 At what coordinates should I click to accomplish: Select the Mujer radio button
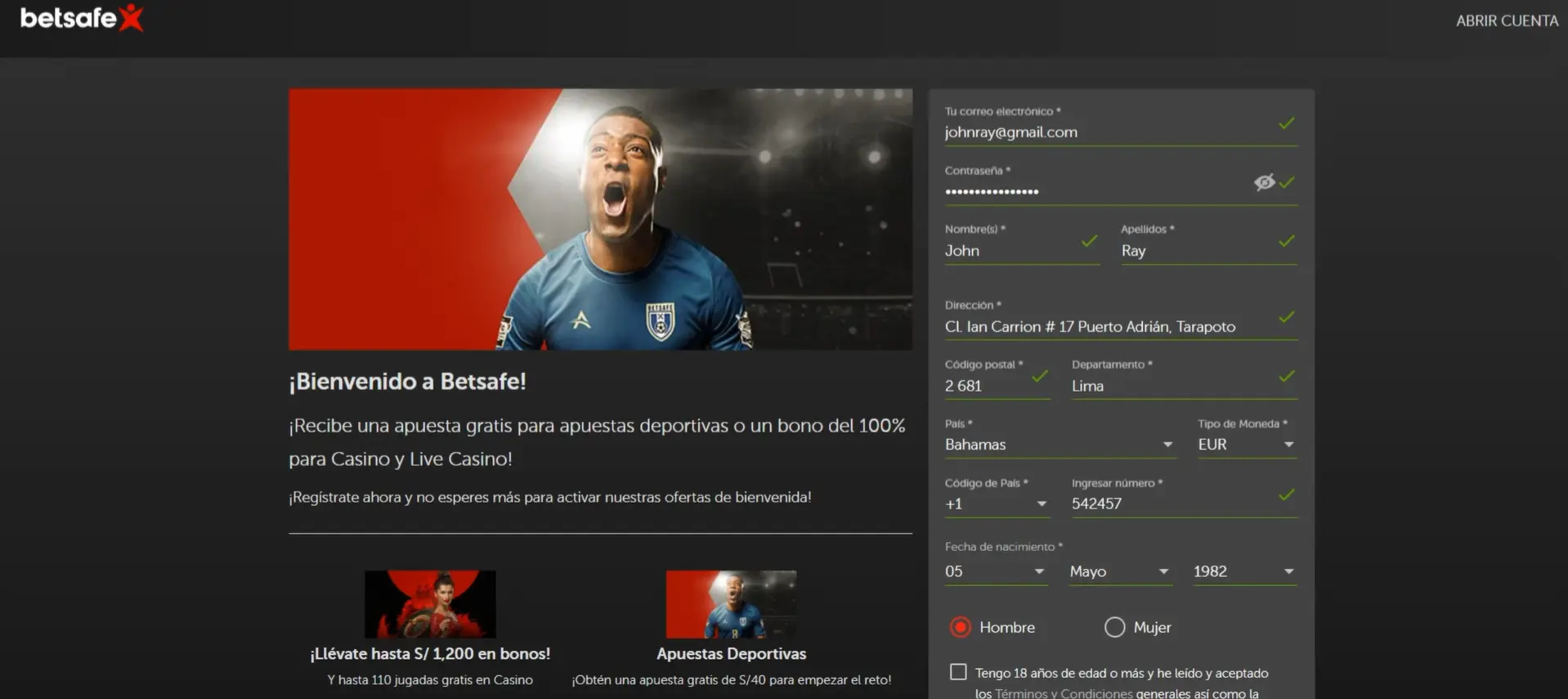tap(1114, 627)
